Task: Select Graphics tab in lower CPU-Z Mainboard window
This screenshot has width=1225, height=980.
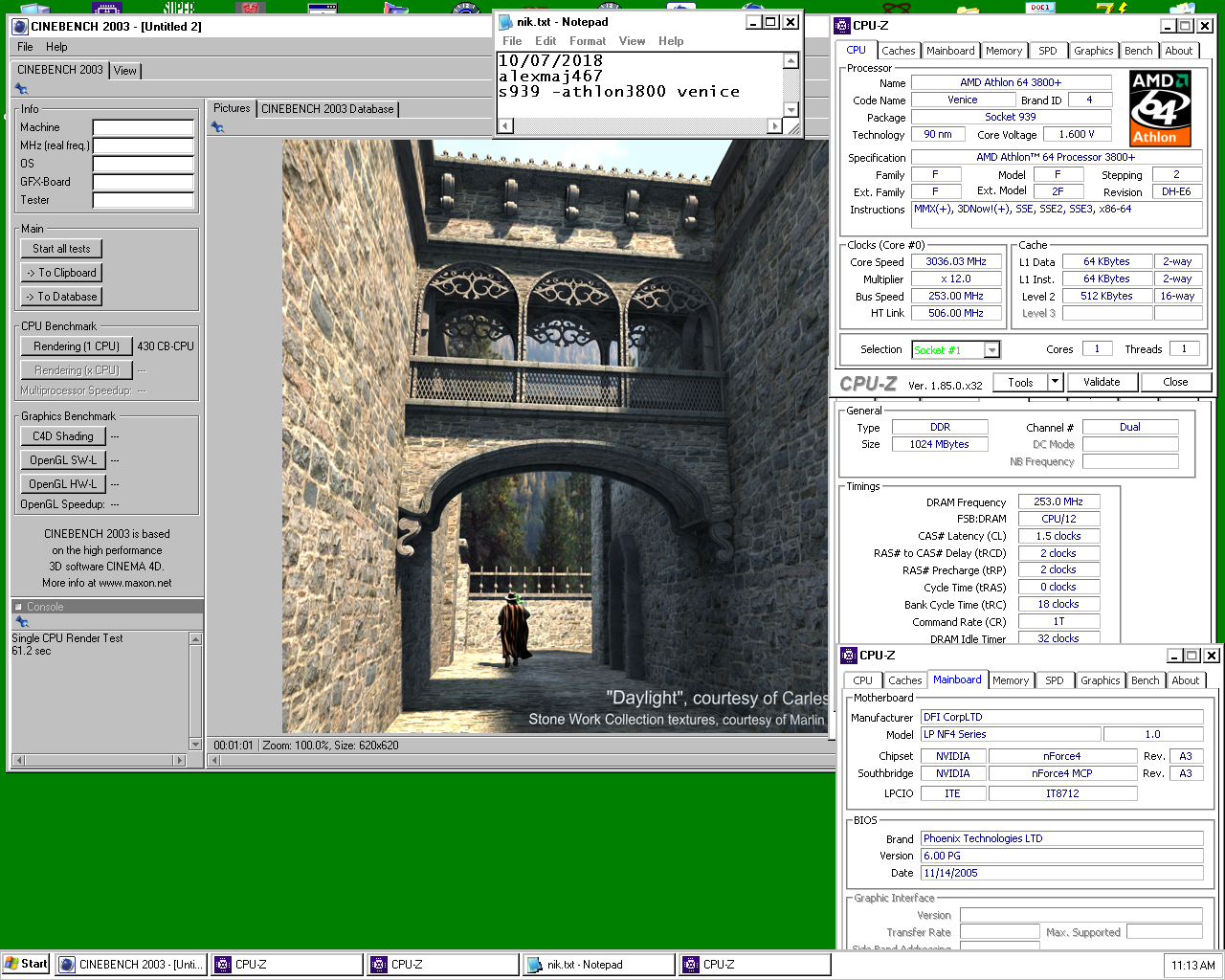Action: (x=1100, y=680)
